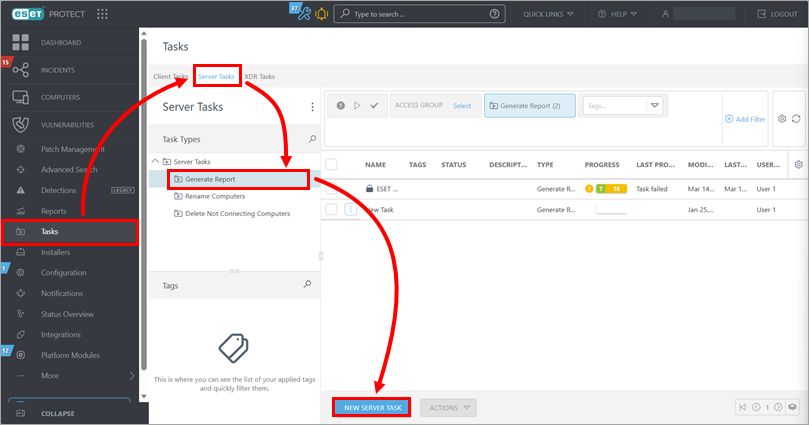Viewport: 809px width, 425px height.
Task: Click the Select link for Access Group
Action: tap(461, 105)
